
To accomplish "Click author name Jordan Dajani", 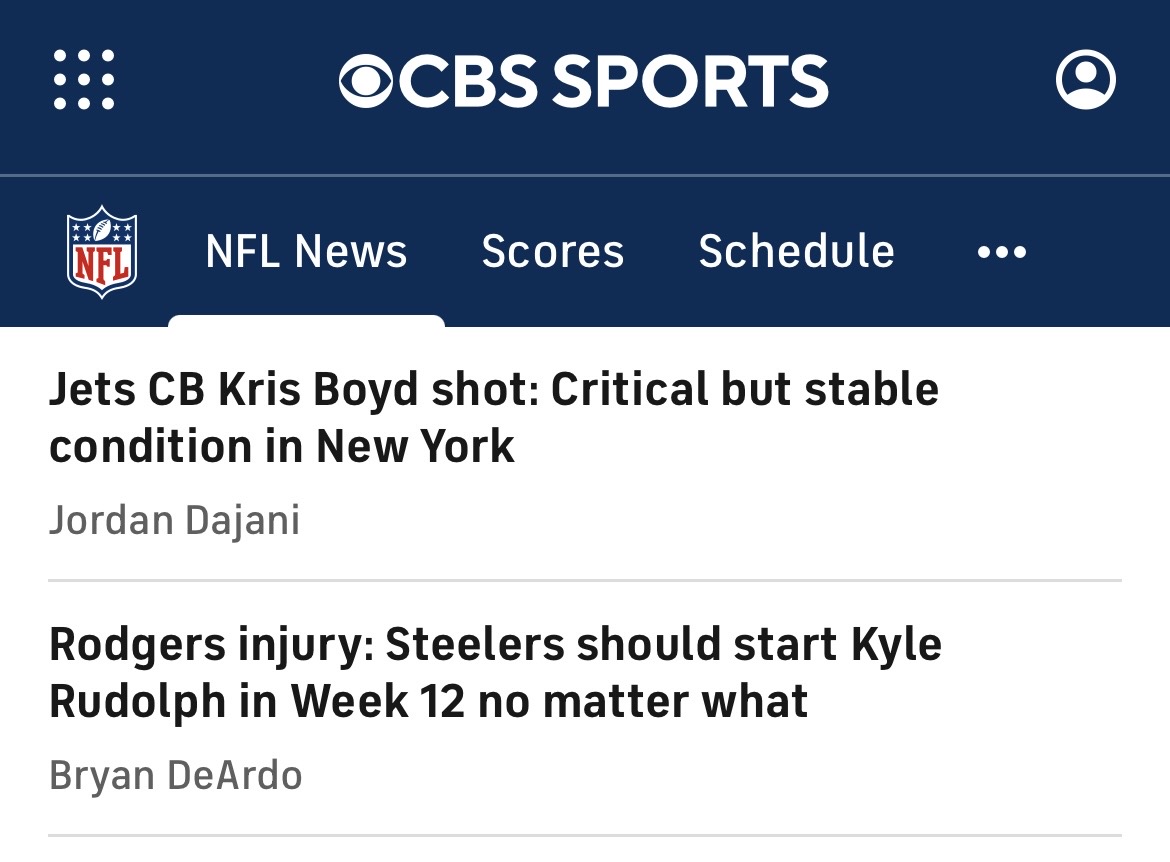I will click(x=175, y=521).
